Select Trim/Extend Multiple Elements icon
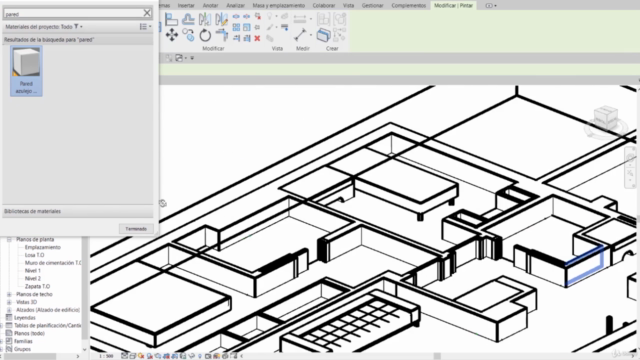Viewport: 640px width, 360px height. pos(247,38)
